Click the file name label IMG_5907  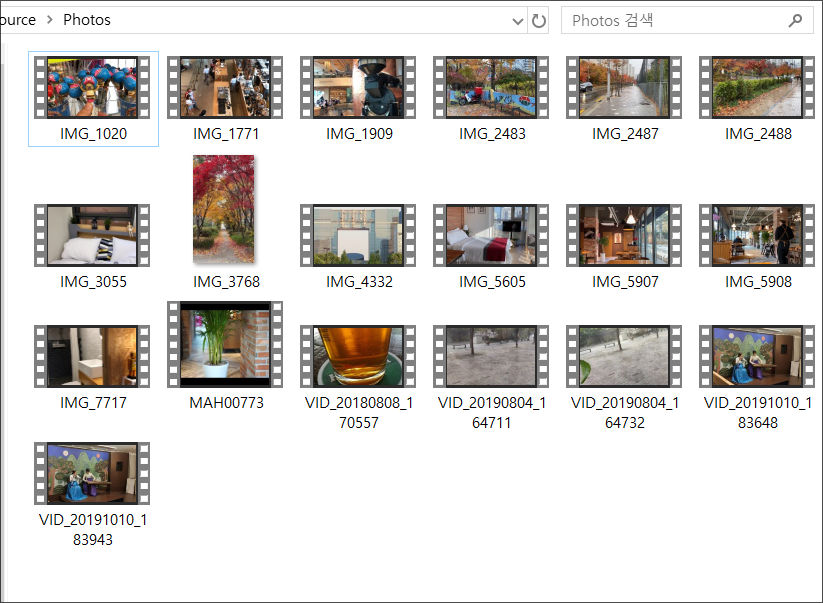(625, 282)
